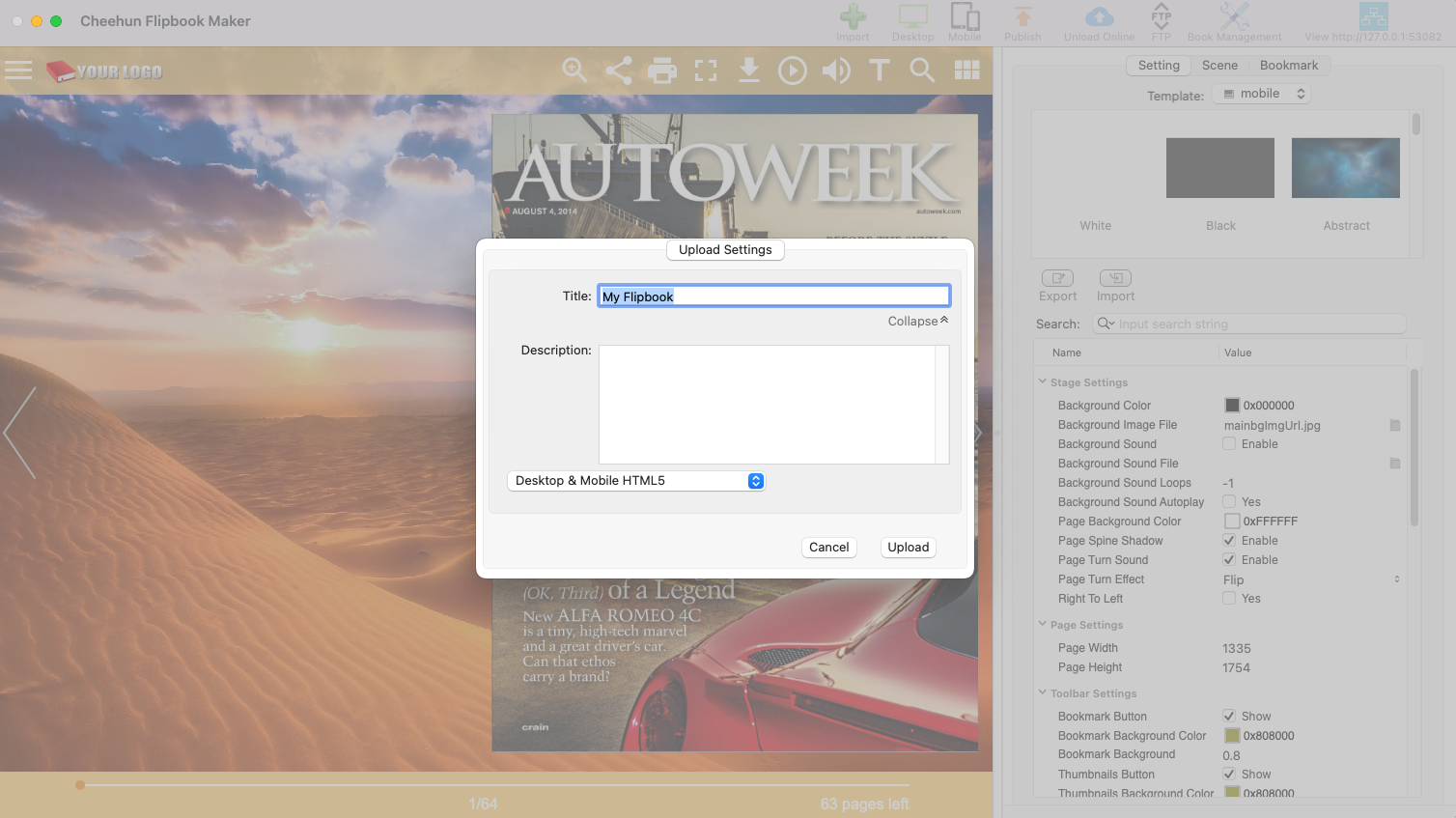Open Book Management tools icon
Screen dimensions: 1456x818
click(1234, 17)
